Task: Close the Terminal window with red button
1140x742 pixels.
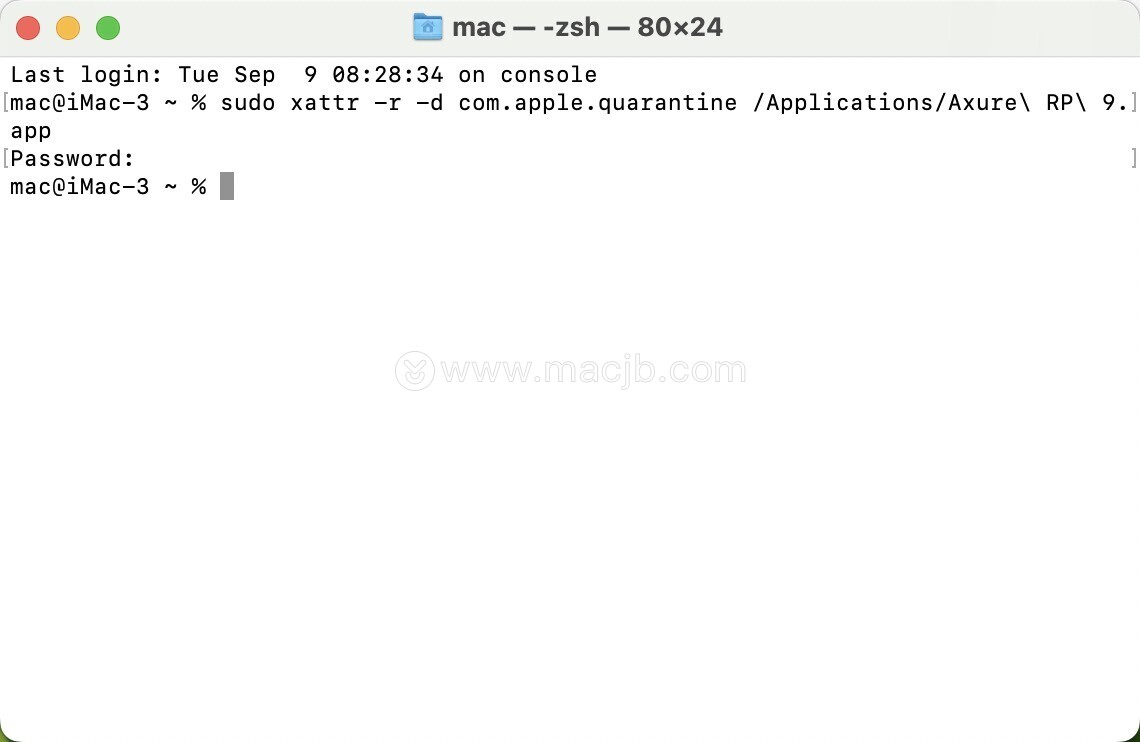Action: (x=28, y=28)
